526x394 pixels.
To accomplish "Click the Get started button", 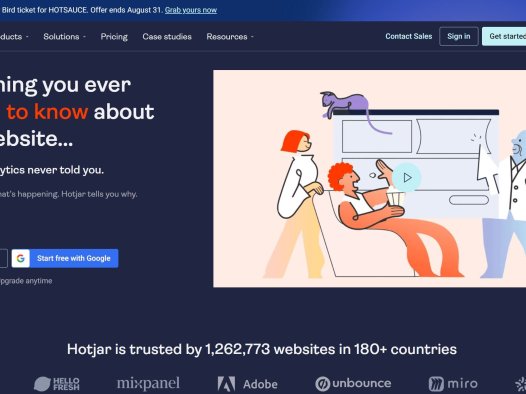I will [504, 36].
